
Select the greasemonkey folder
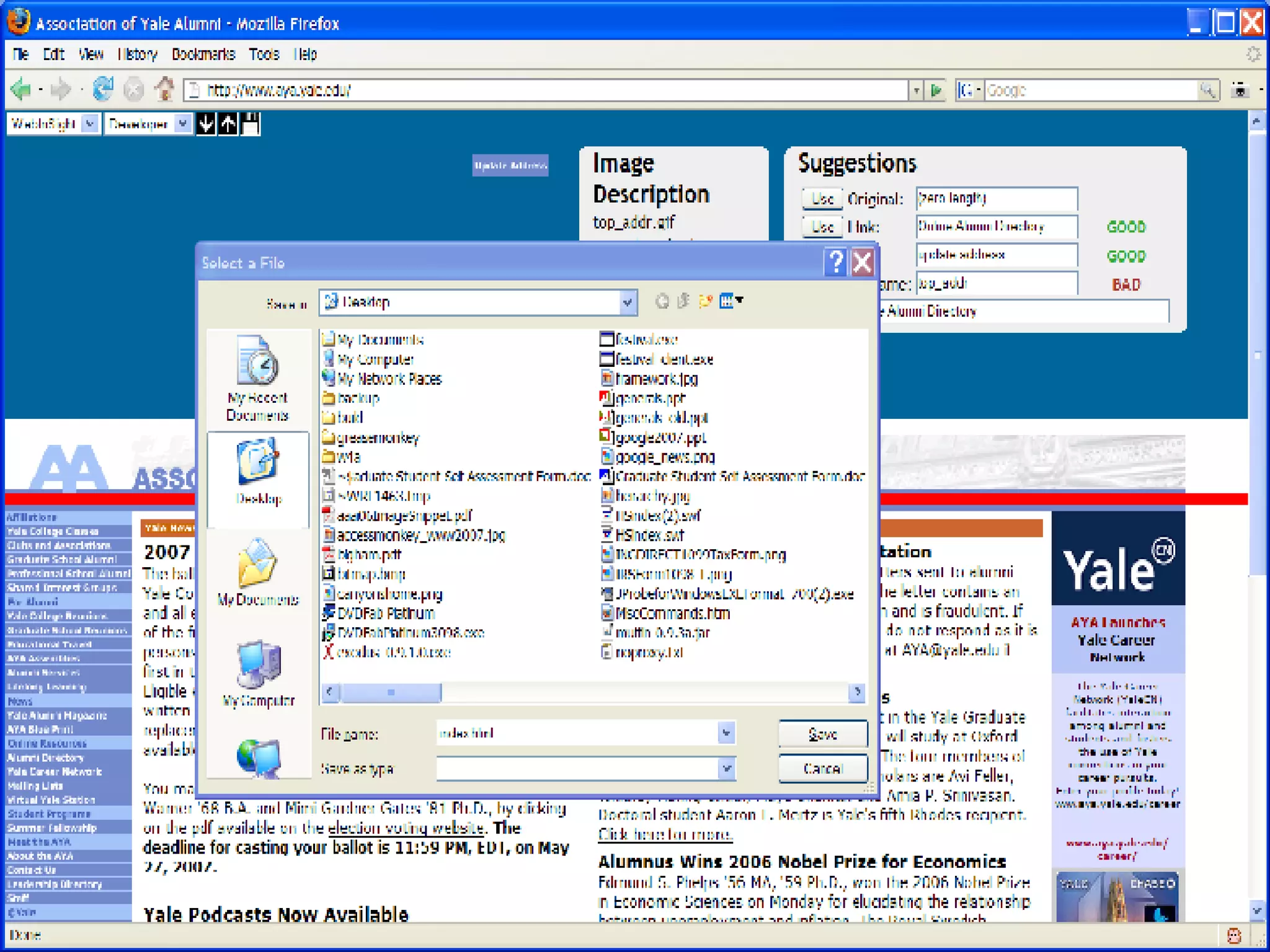click(377, 438)
